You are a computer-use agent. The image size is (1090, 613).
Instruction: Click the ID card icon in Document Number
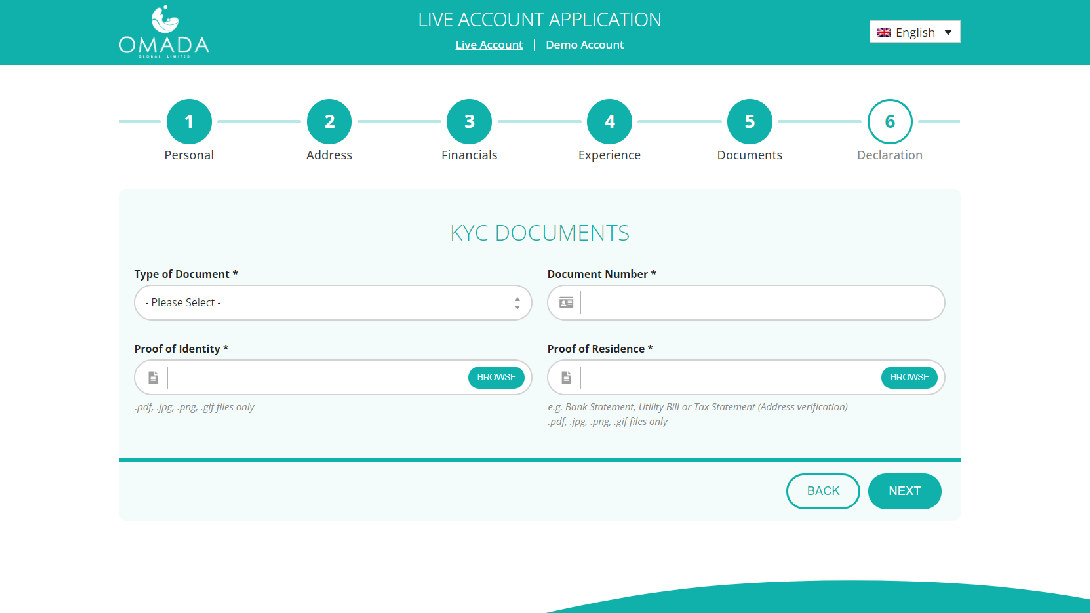pos(566,303)
